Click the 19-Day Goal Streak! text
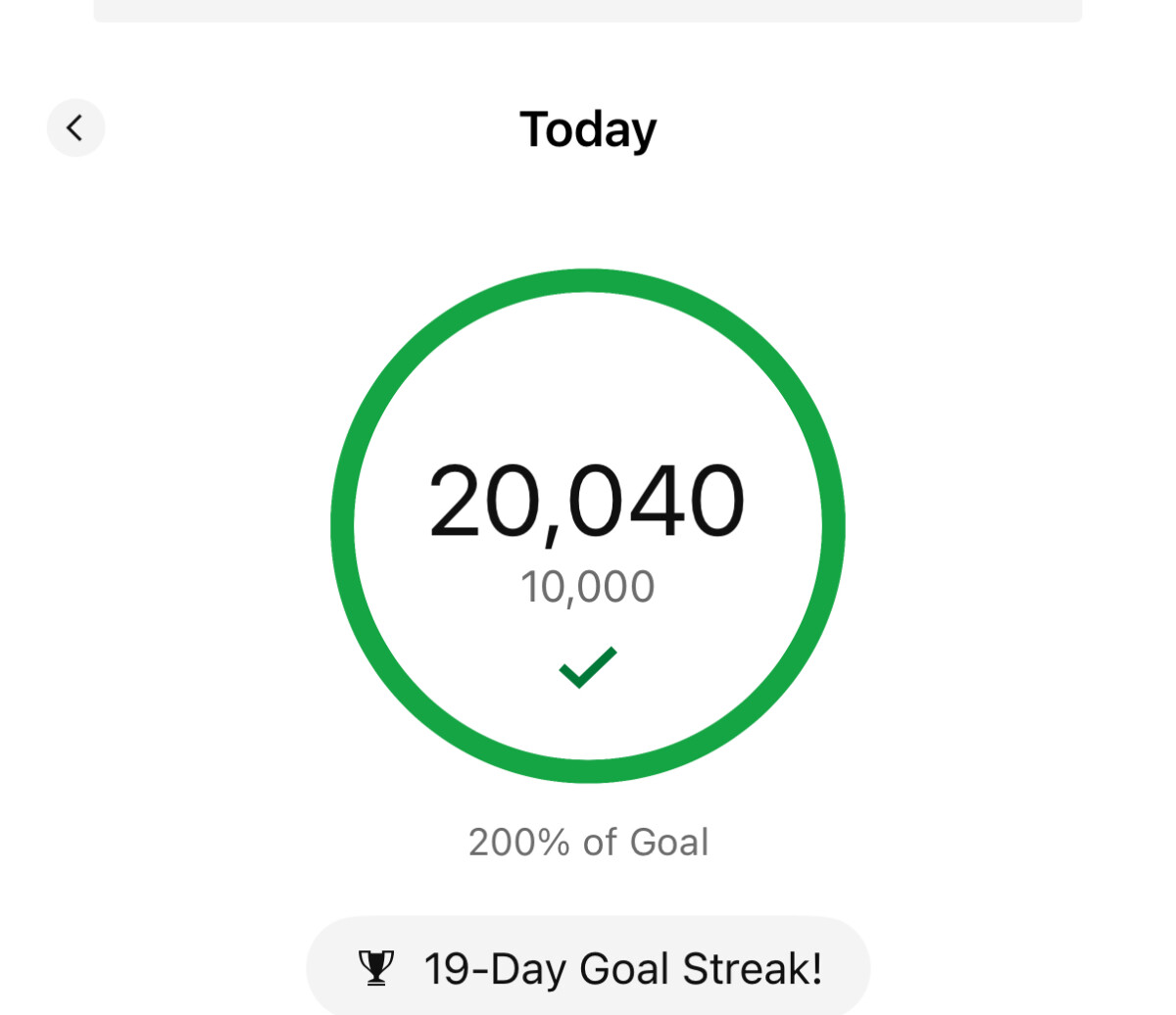This screenshot has height=1015, width=1176. (x=623, y=969)
